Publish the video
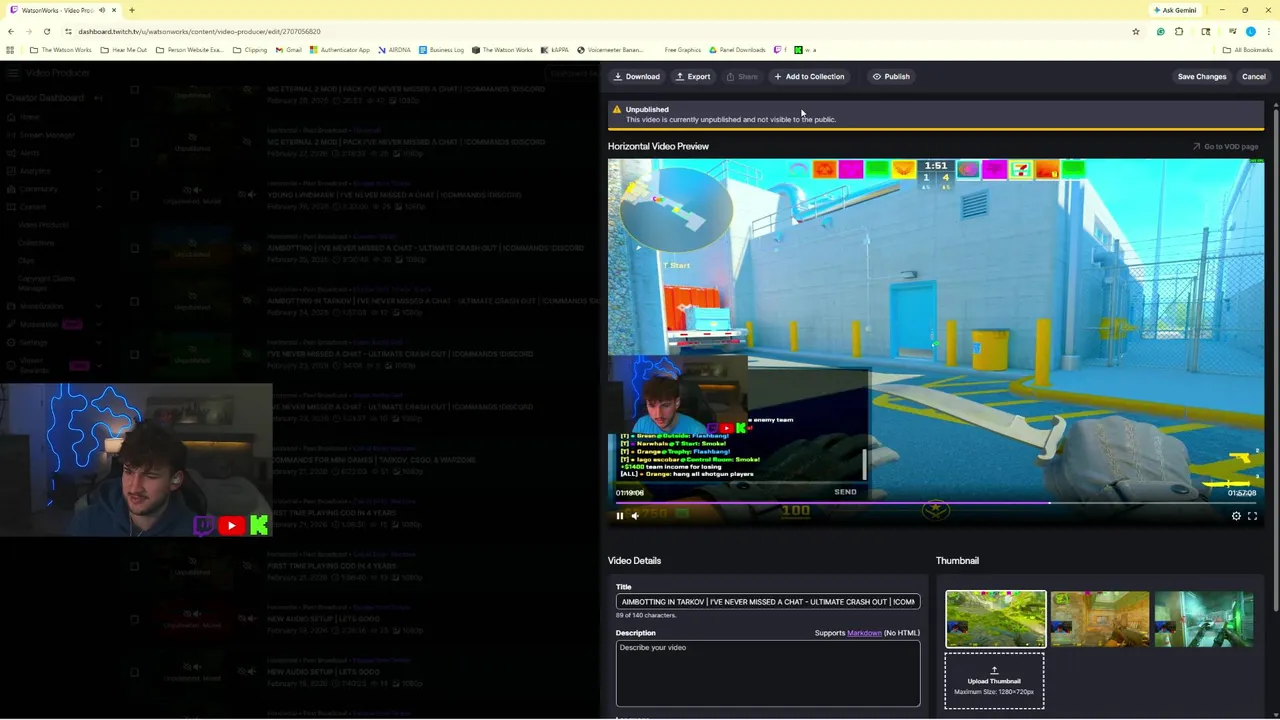The image size is (1280, 720). pos(891,76)
